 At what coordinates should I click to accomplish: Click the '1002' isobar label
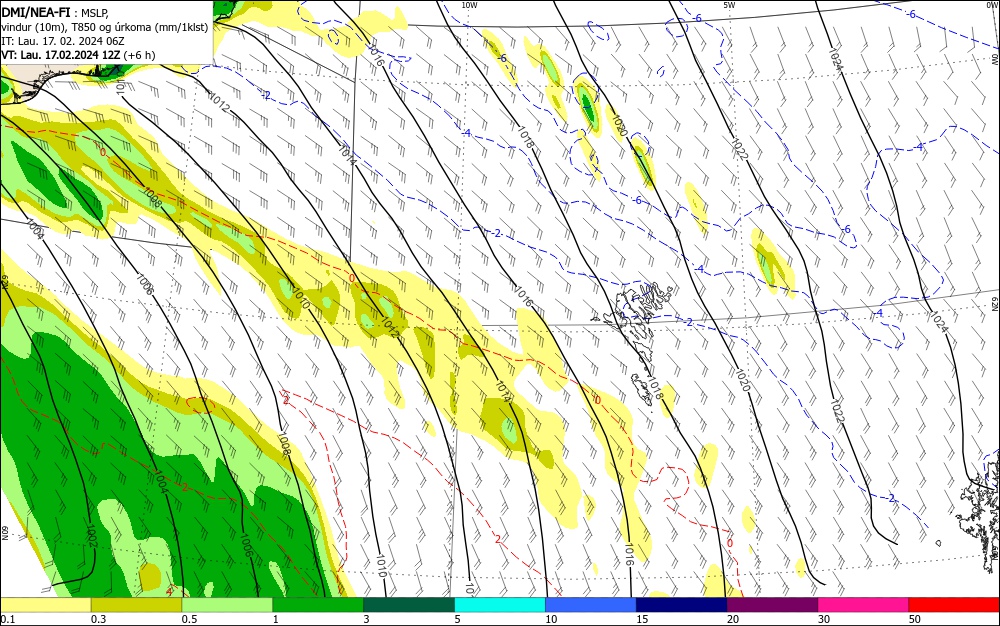tap(91, 536)
